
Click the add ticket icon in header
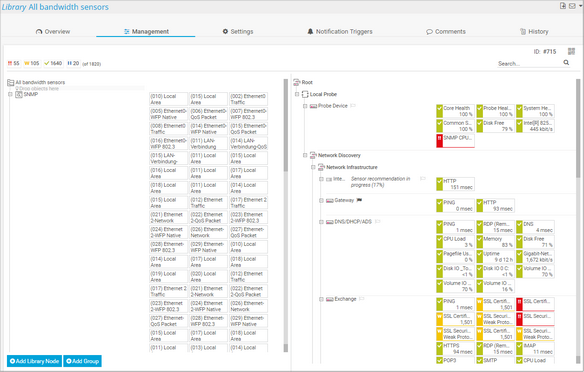pyautogui.click(x=563, y=6)
